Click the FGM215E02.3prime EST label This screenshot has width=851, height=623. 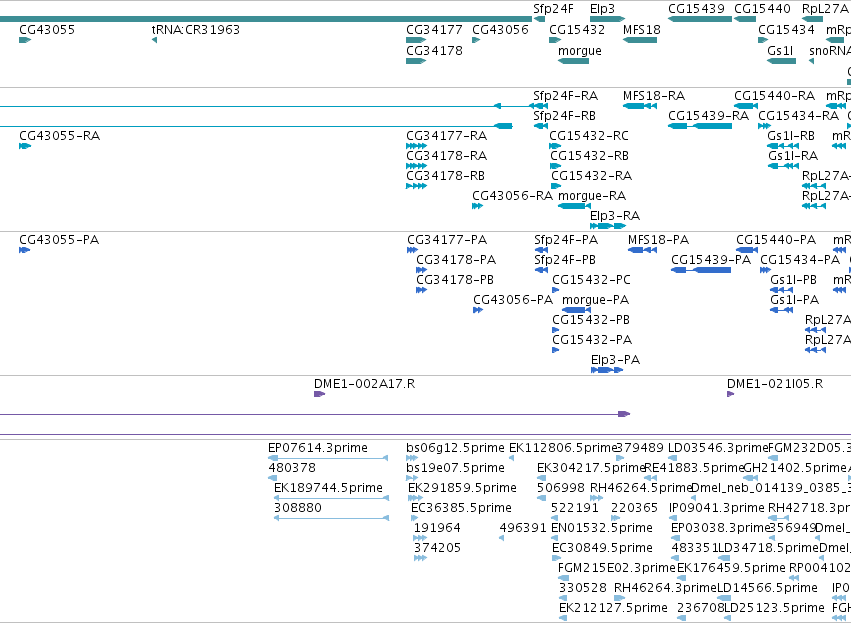[x=617, y=568]
